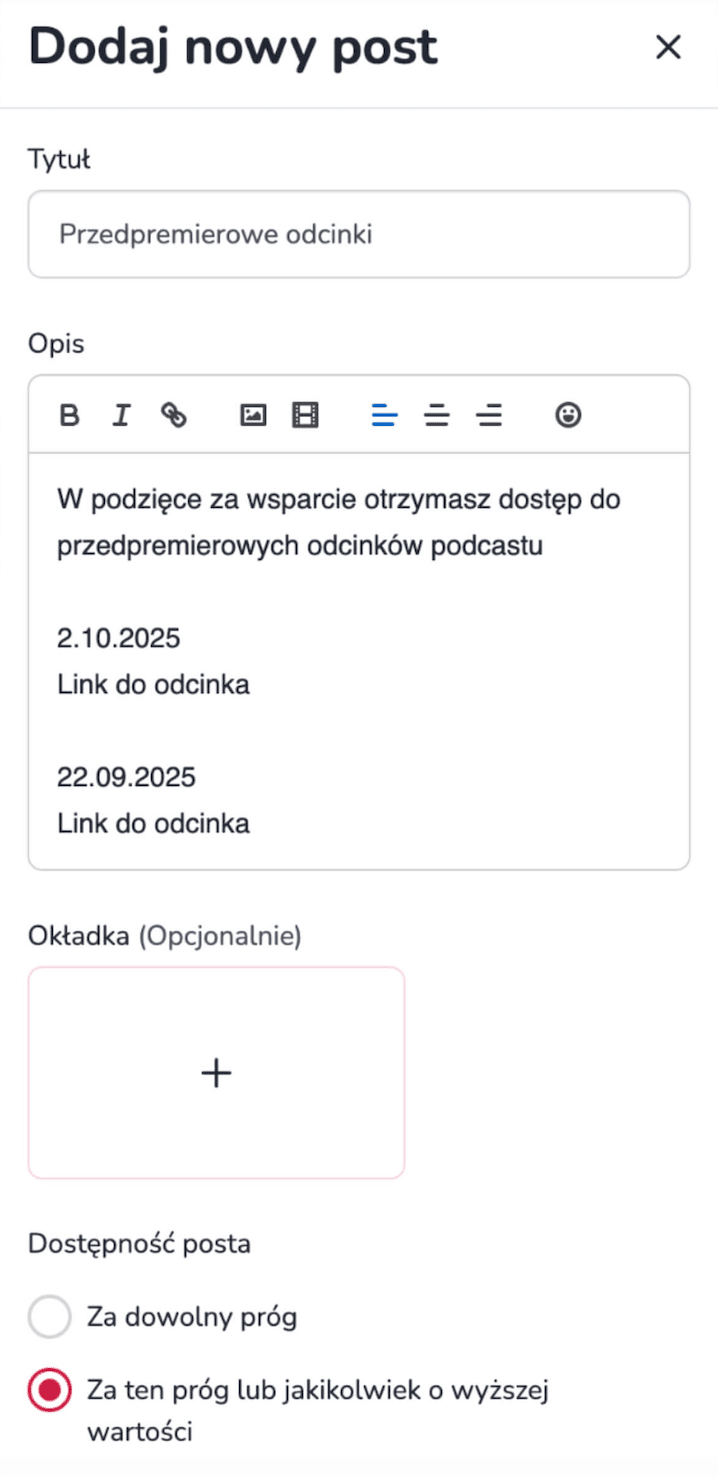The width and height of the screenshot is (718, 1476).
Task: Open the emoji picker
Action: (568, 415)
